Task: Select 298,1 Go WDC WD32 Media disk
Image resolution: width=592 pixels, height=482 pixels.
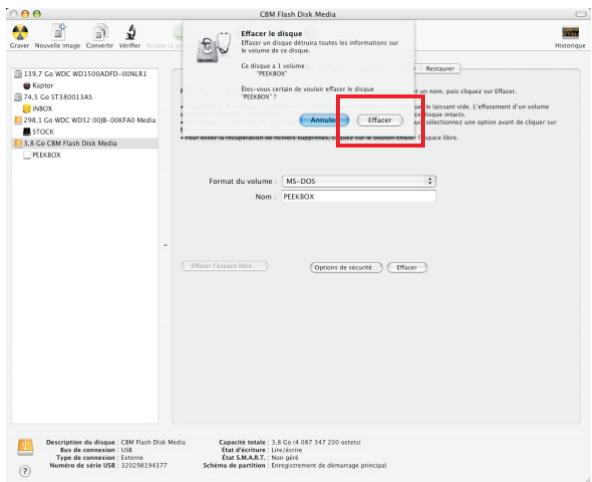Action: pyautogui.click(x=85, y=120)
